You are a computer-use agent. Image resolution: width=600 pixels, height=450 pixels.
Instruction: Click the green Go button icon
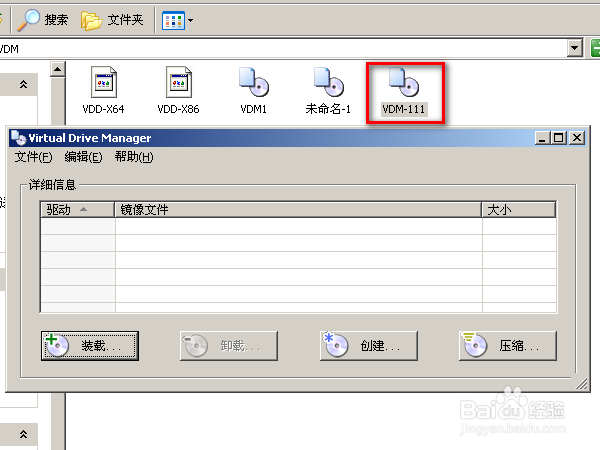(x=595, y=48)
